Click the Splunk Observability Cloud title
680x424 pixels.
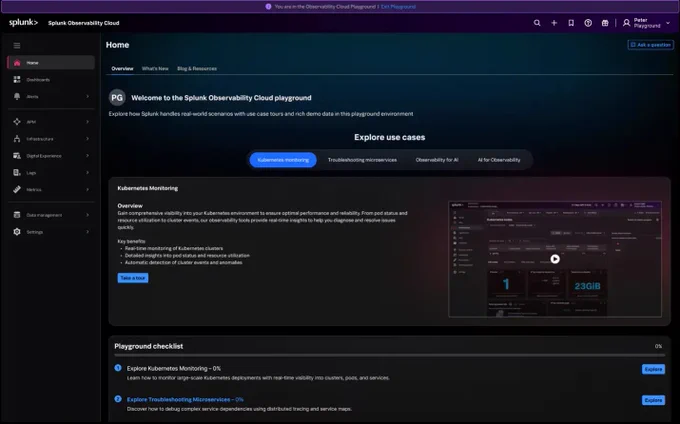tap(84, 23)
